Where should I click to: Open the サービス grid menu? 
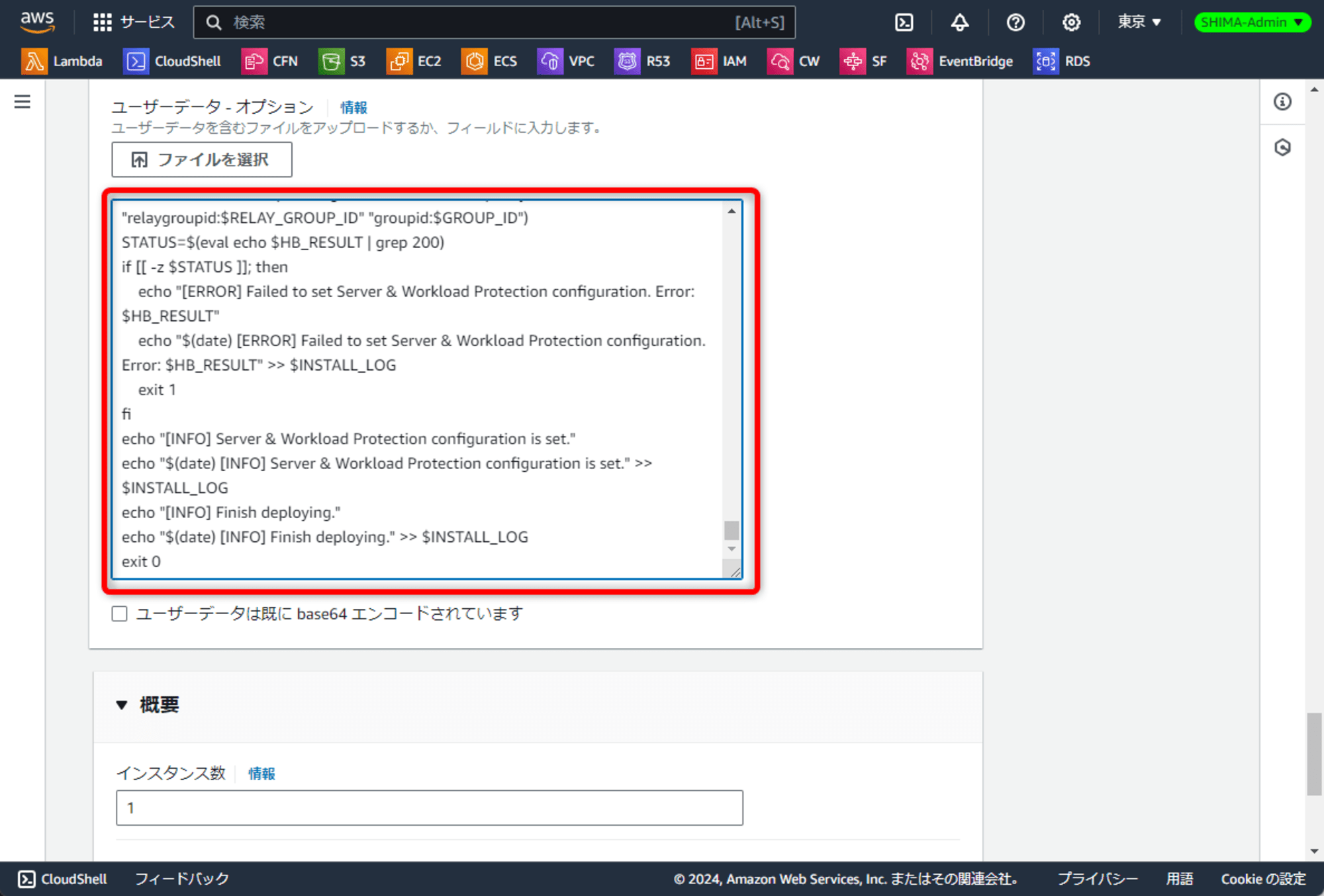134,22
